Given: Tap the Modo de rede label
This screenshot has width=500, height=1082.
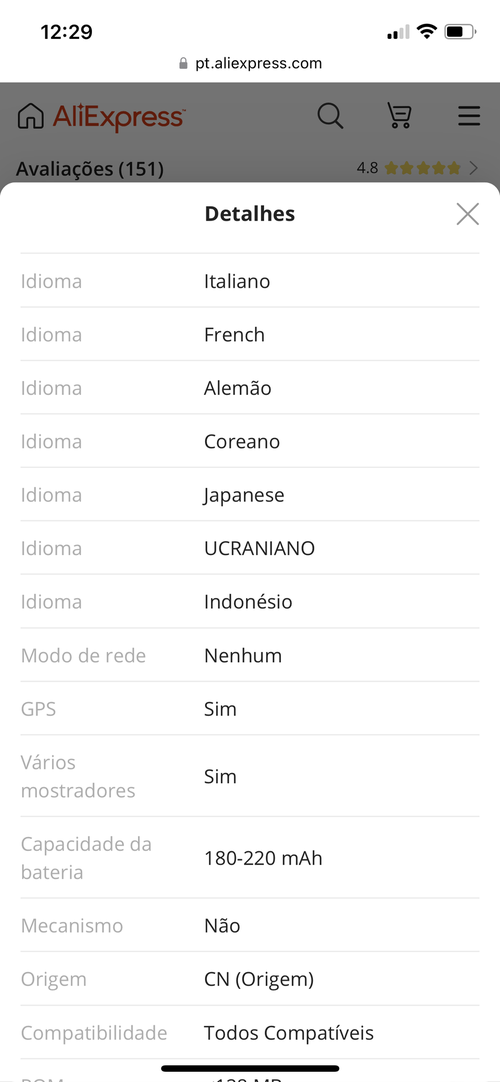Looking at the screenshot, I should (83, 656).
